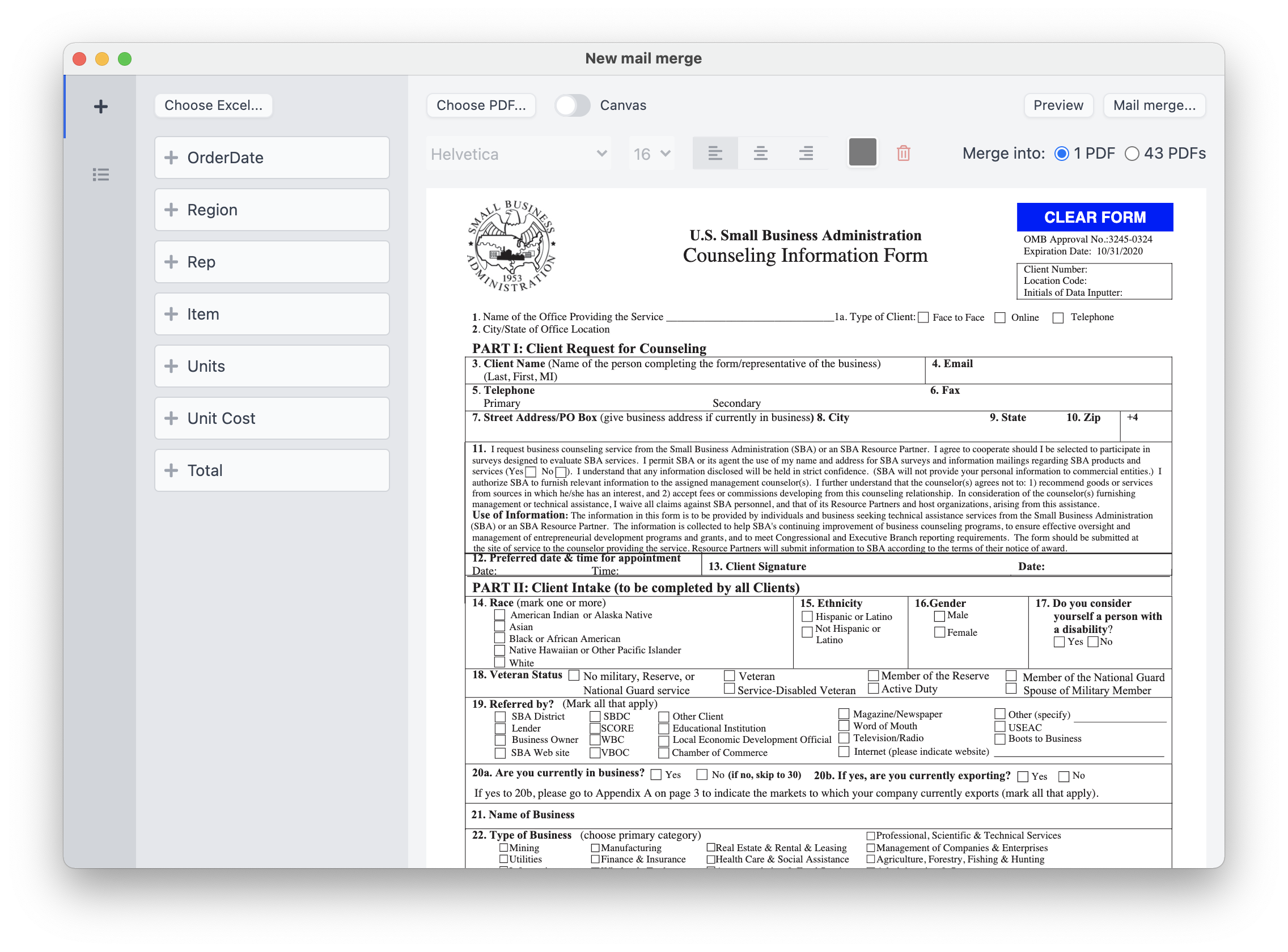Select left text alignment
1288x952 pixels.
click(x=715, y=154)
